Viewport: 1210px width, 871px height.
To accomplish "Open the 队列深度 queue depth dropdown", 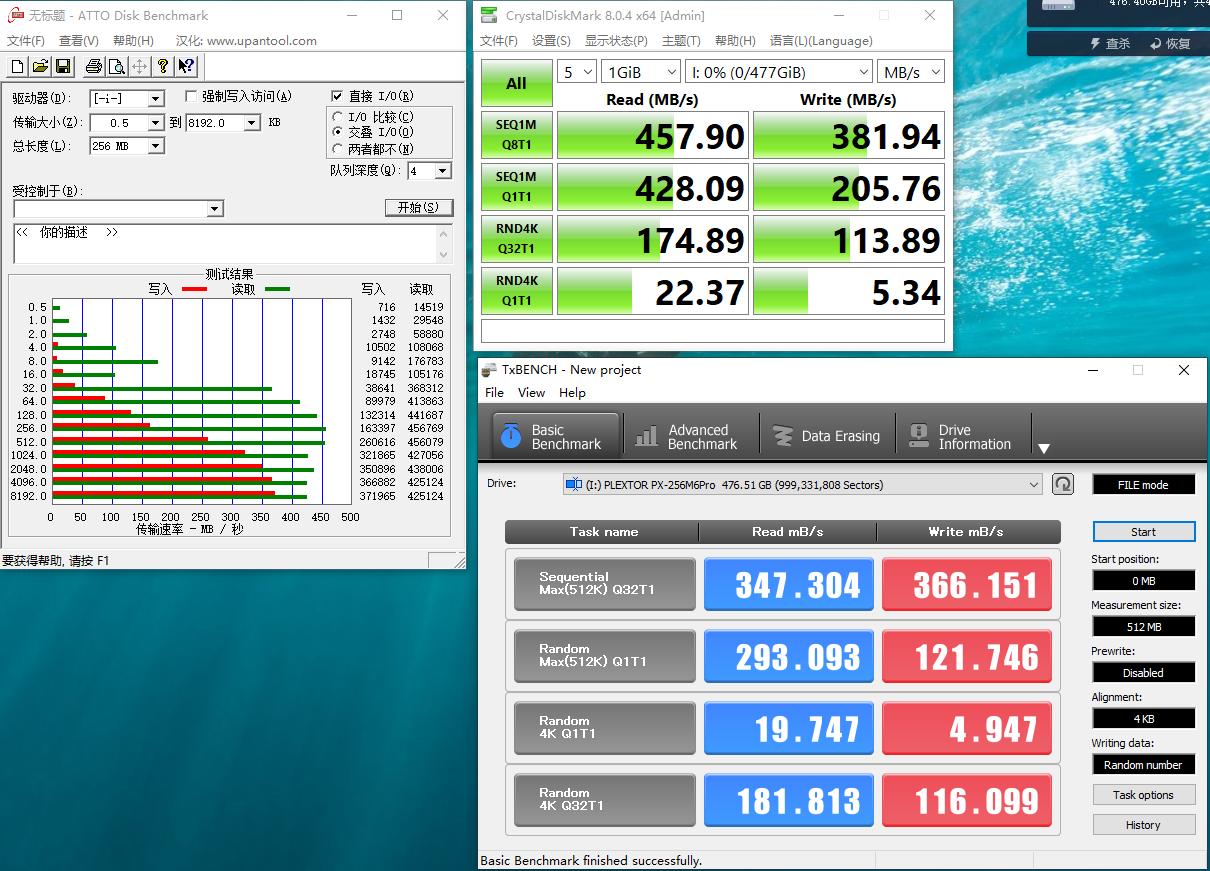I will click(443, 171).
